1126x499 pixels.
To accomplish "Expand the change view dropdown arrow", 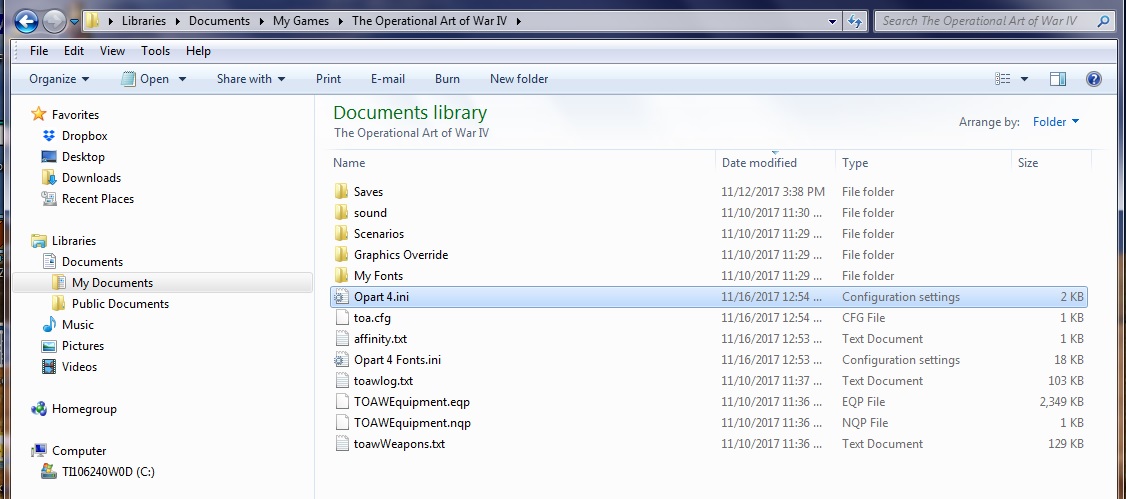I will 1024,79.
